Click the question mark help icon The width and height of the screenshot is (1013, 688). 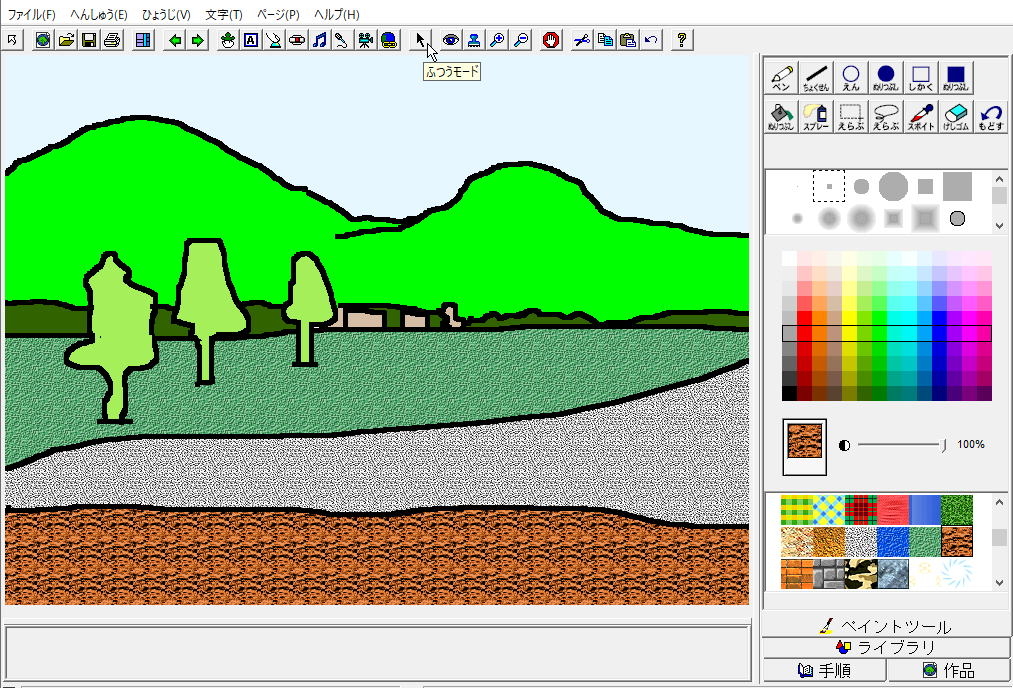point(682,40)
